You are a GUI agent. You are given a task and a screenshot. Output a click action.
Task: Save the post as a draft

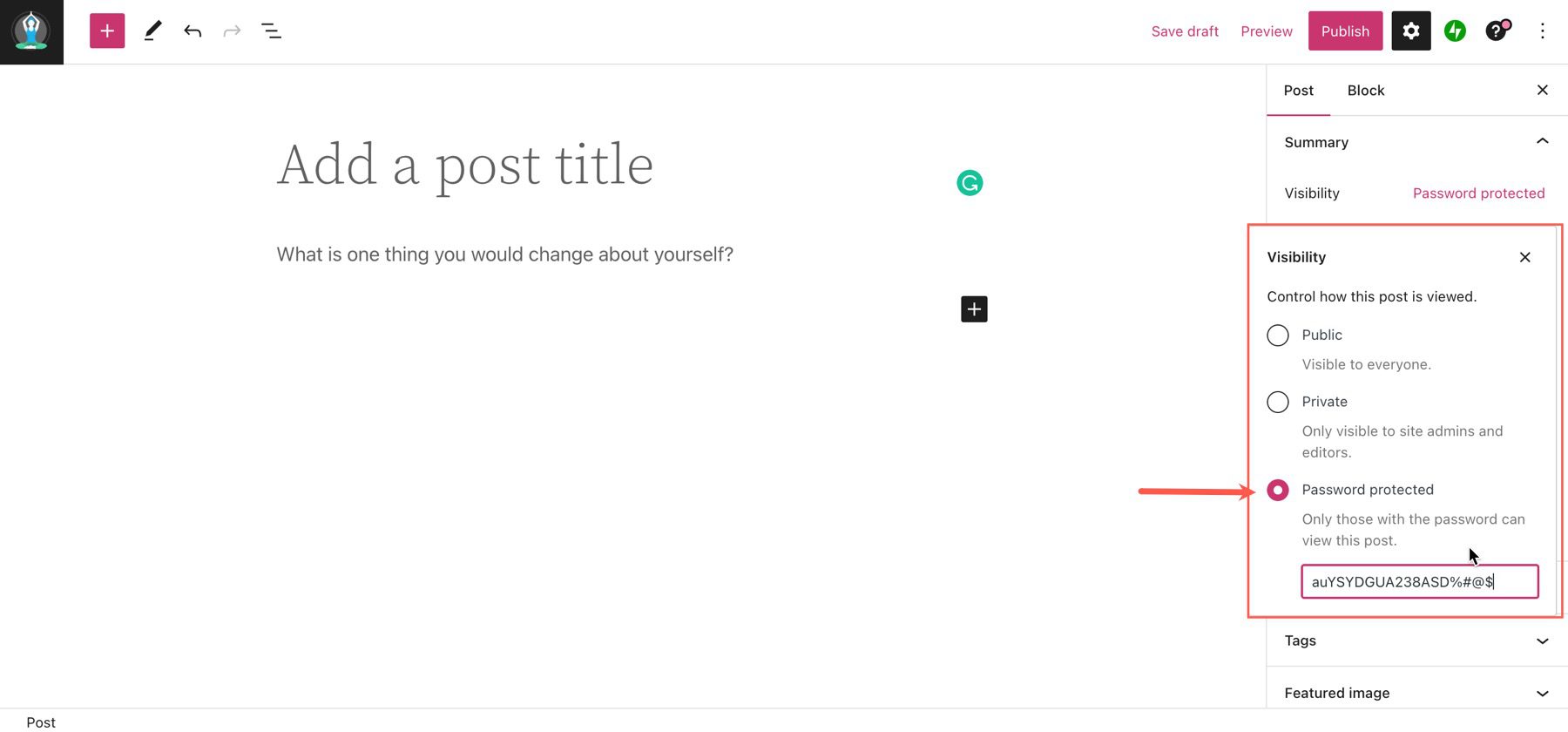1185,30
